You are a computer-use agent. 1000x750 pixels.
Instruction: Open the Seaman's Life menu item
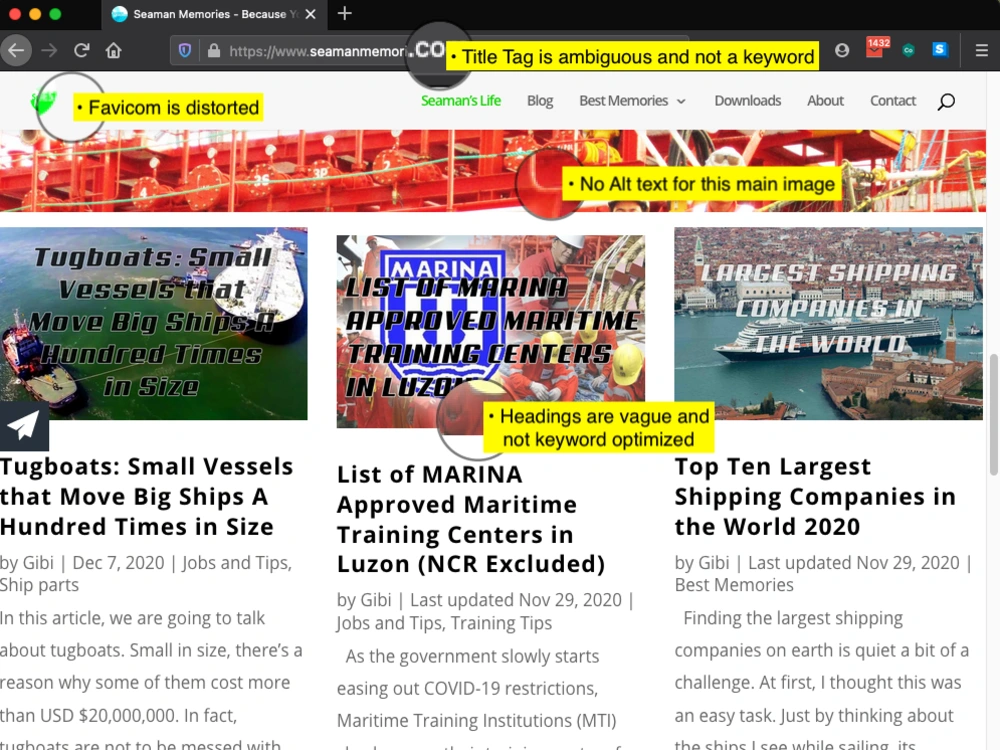coord(460,101)
